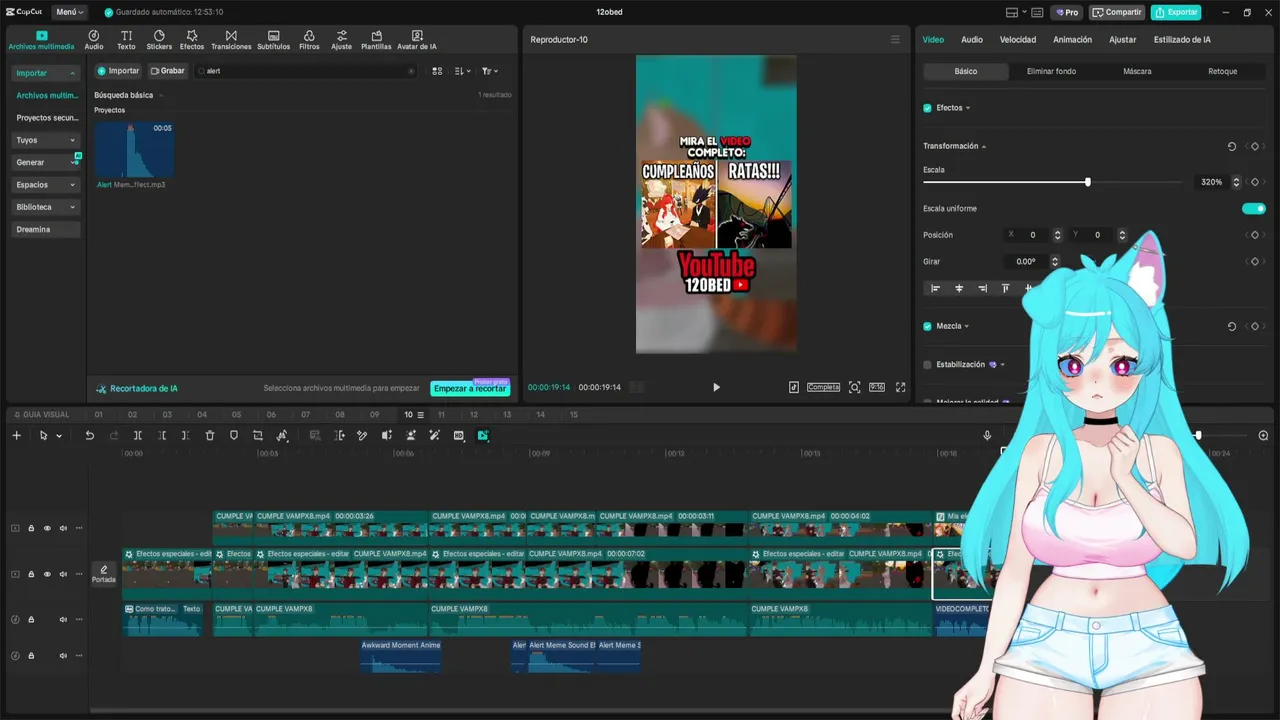Screen dimensions: 1280x720
Task: Adjust the Escala slider handle
Action: (x=1088, y=182)
